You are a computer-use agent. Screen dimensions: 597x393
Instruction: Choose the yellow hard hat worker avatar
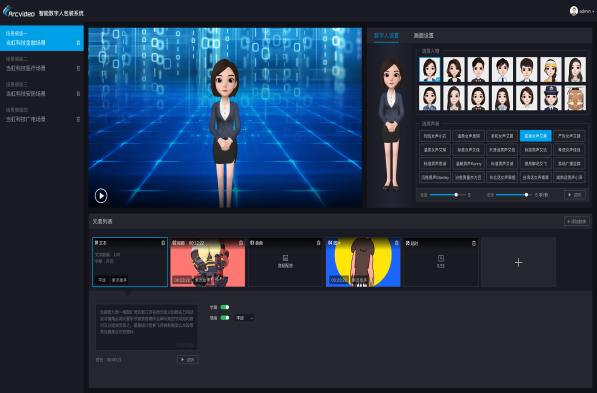(x=551, y=70)
